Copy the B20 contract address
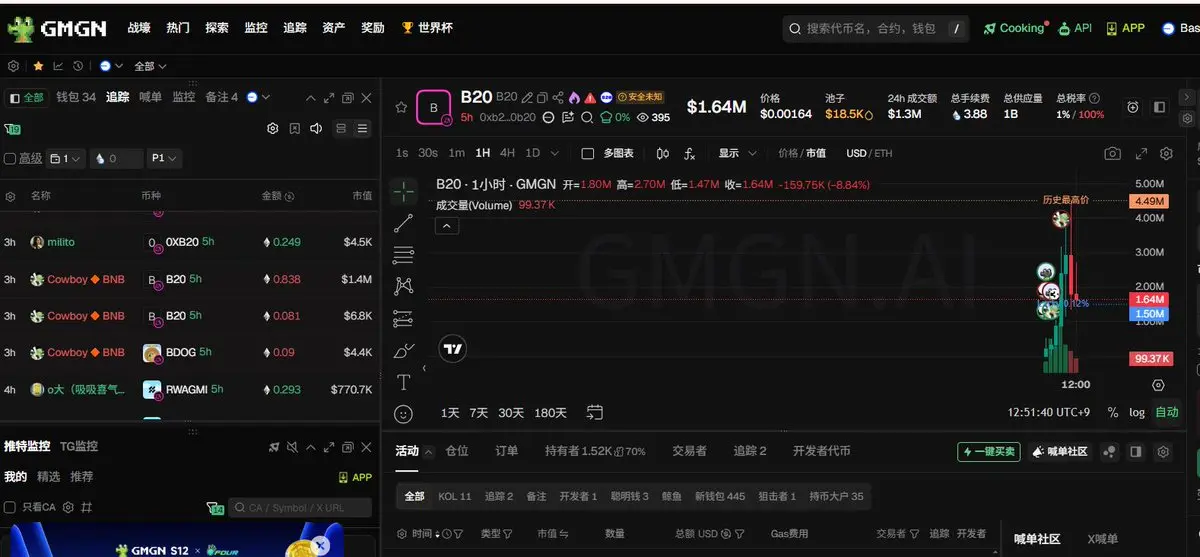Viewport: 1200px width, 557px height. coord(542,98)
